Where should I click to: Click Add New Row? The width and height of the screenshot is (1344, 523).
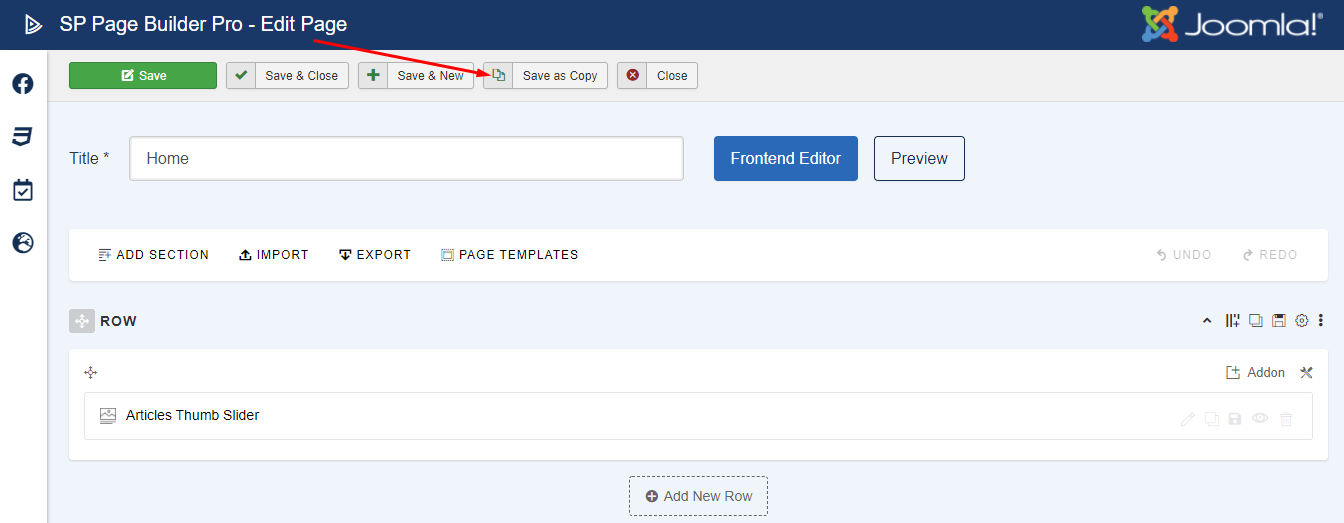coord(698,496)
